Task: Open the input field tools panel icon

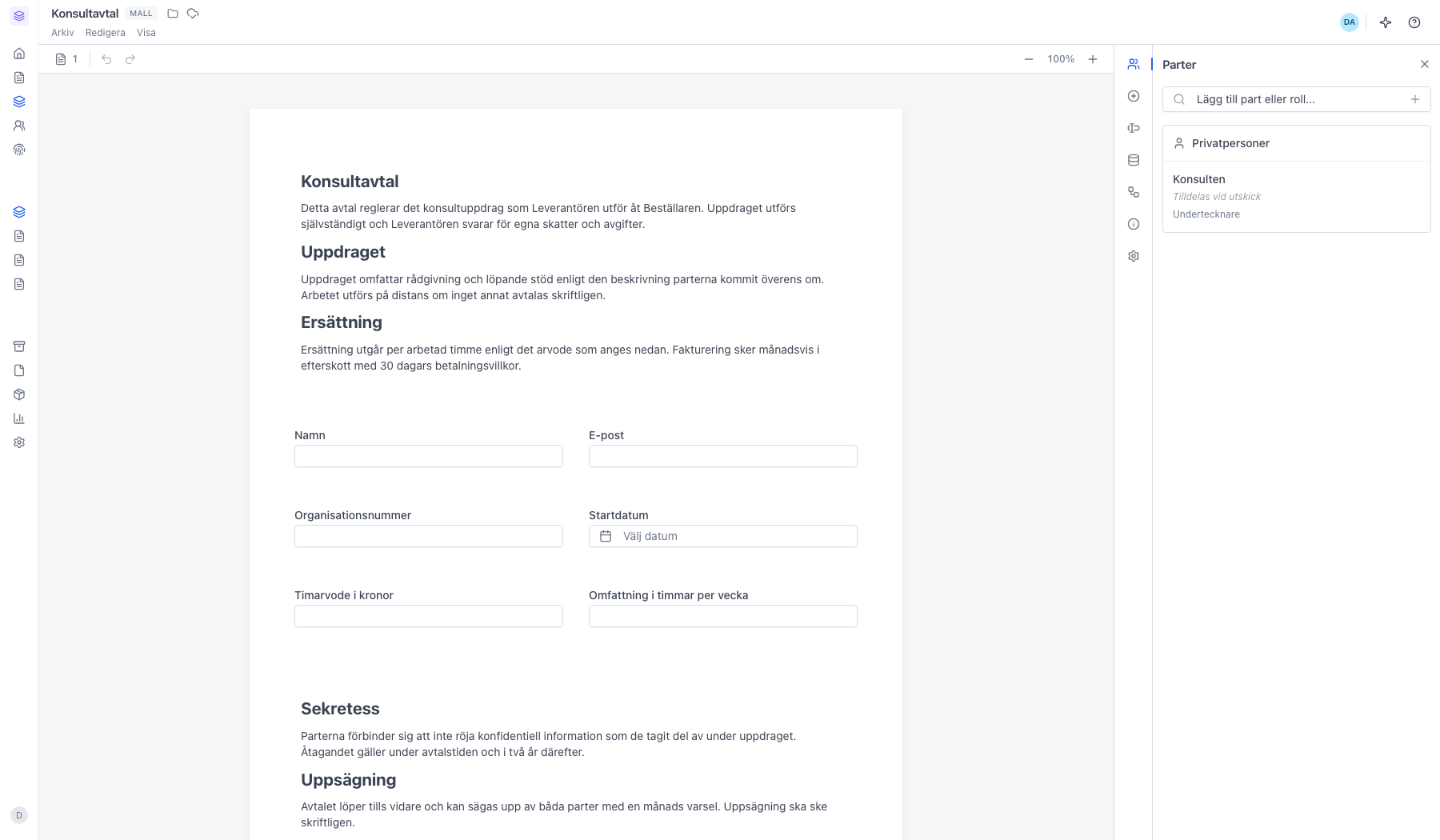Action: point(1134,128)
